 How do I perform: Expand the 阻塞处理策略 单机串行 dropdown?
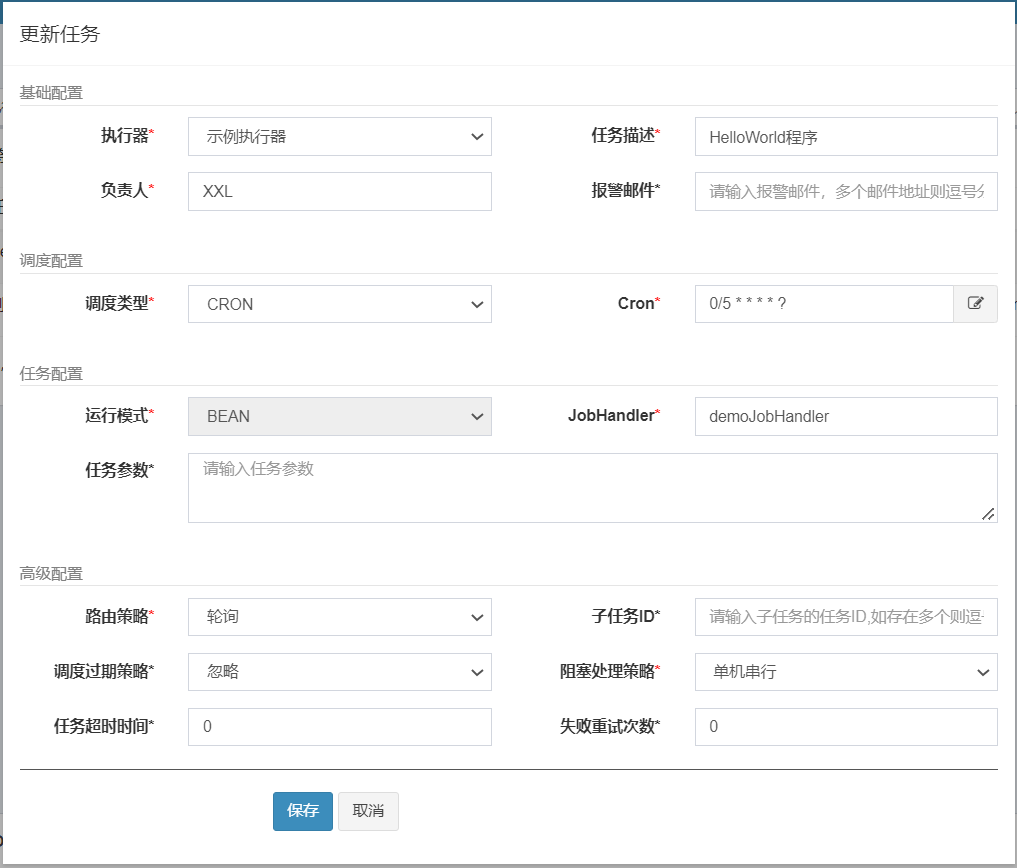(846, 671)
